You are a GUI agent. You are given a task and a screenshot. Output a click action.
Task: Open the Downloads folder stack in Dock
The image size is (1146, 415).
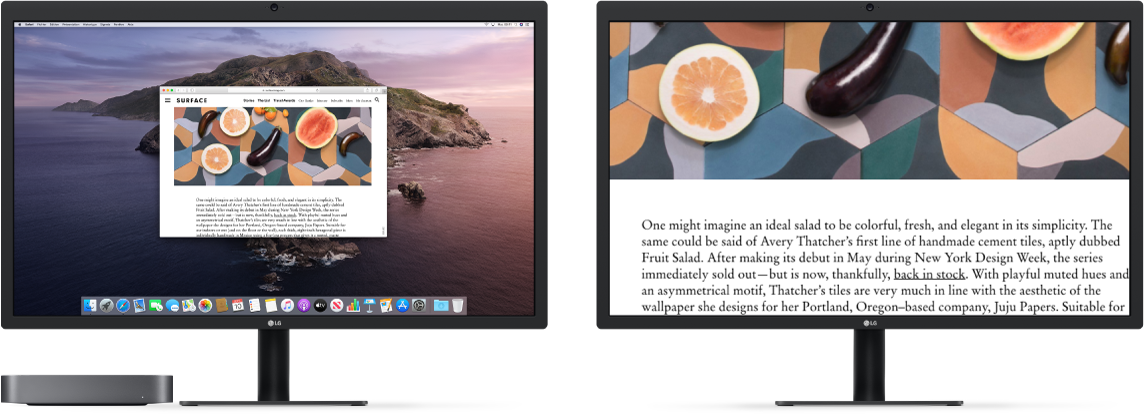440,305
